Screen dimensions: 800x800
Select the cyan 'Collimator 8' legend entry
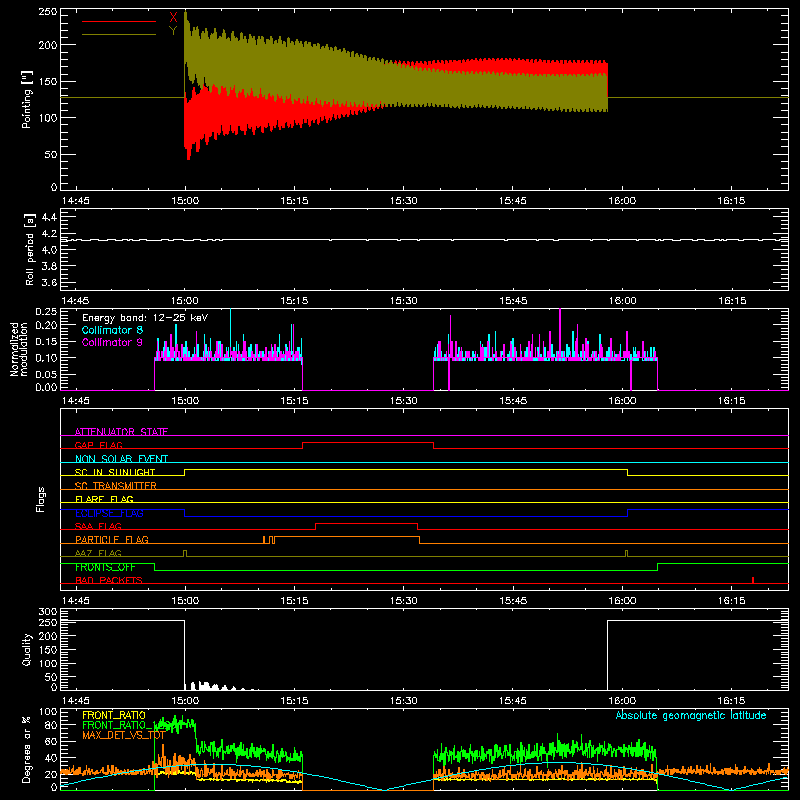[112, 330]
